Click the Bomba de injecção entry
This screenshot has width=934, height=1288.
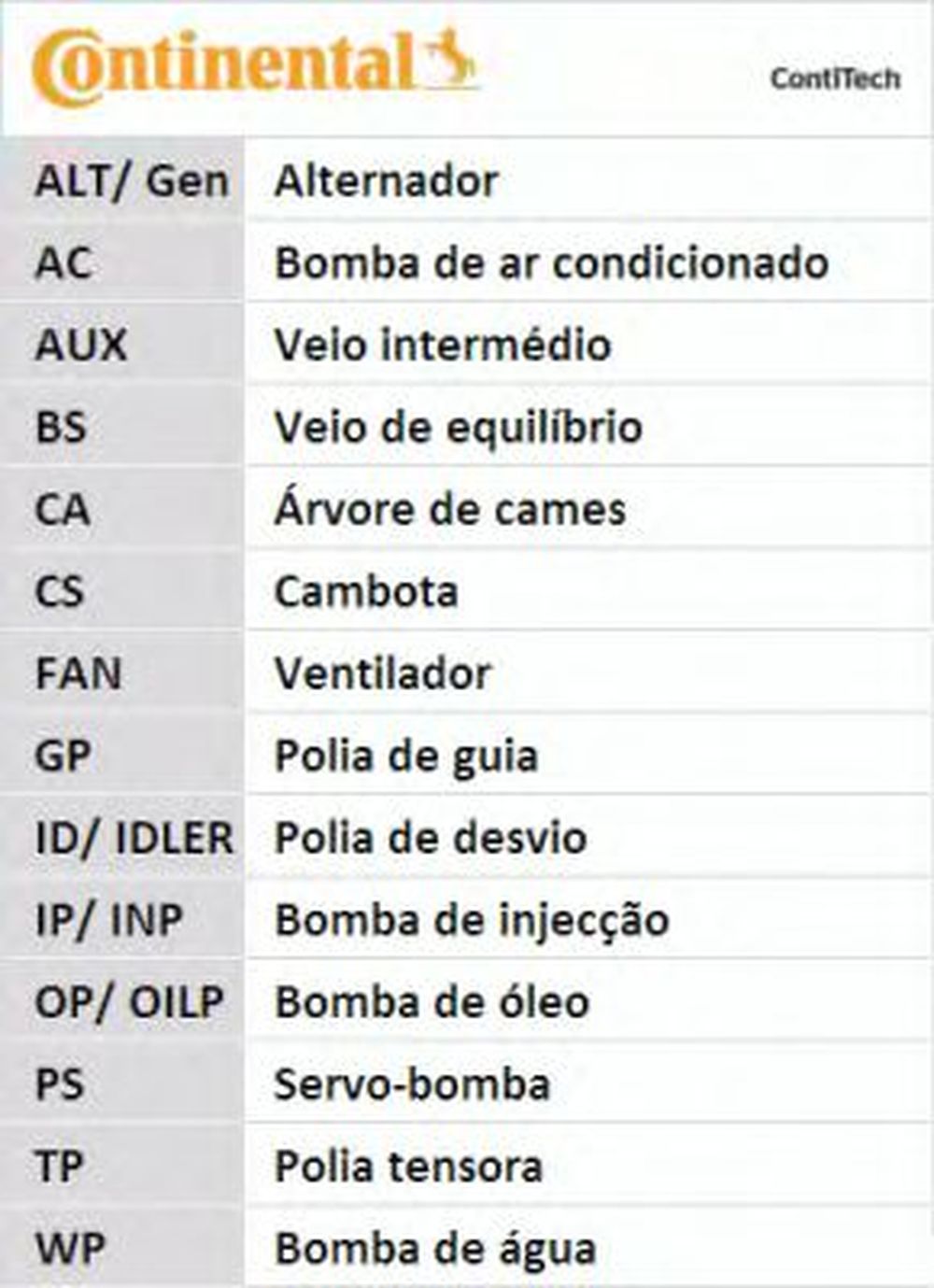[472, 921]
